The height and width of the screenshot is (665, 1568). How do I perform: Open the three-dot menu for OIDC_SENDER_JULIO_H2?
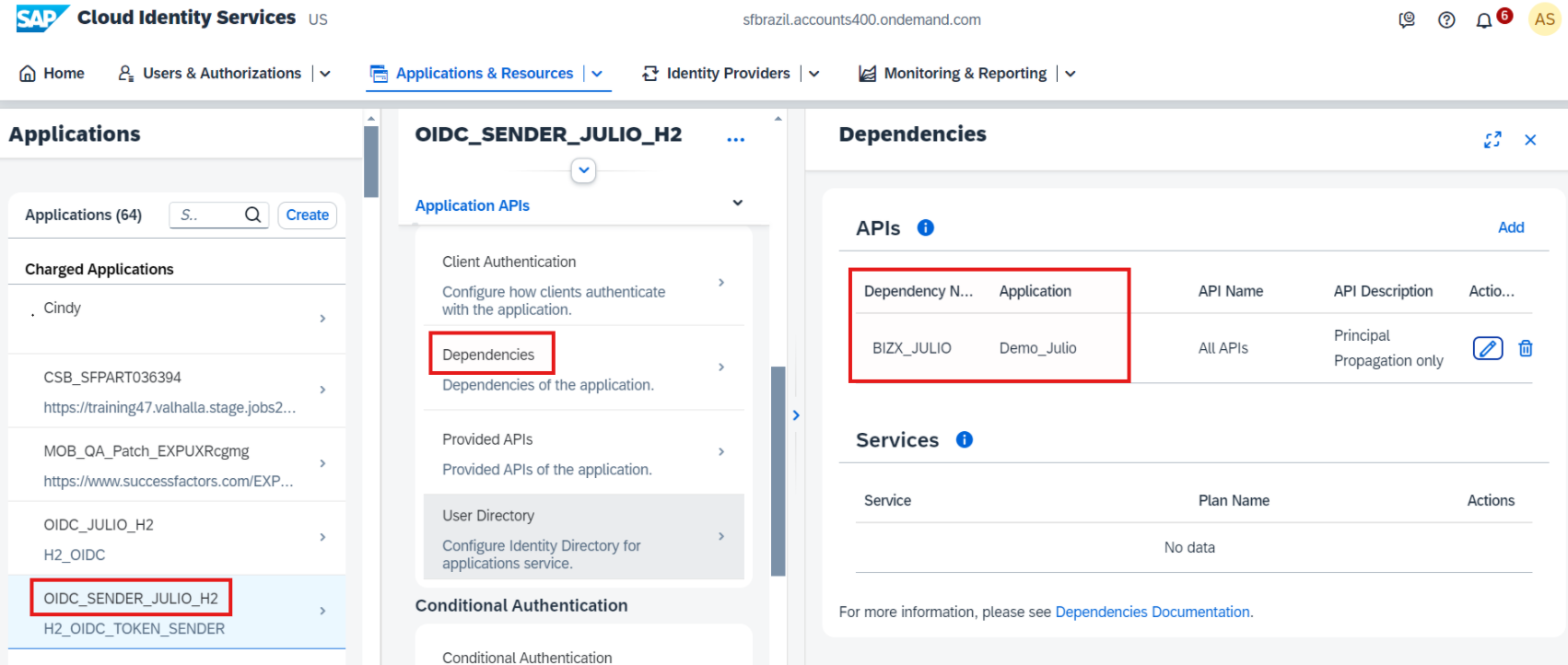[x=735, y=139]
